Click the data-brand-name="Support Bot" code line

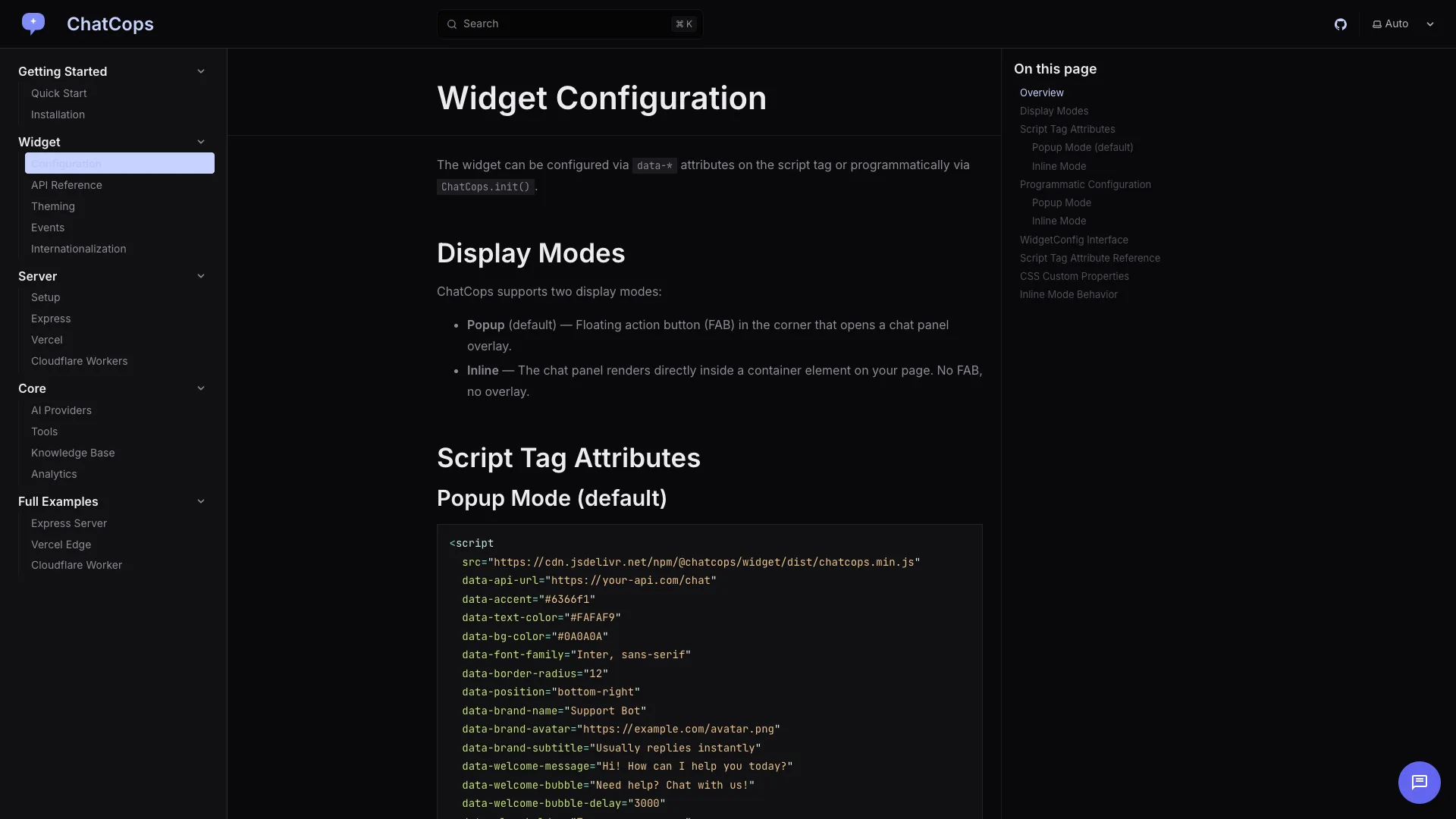click(554, 711)
